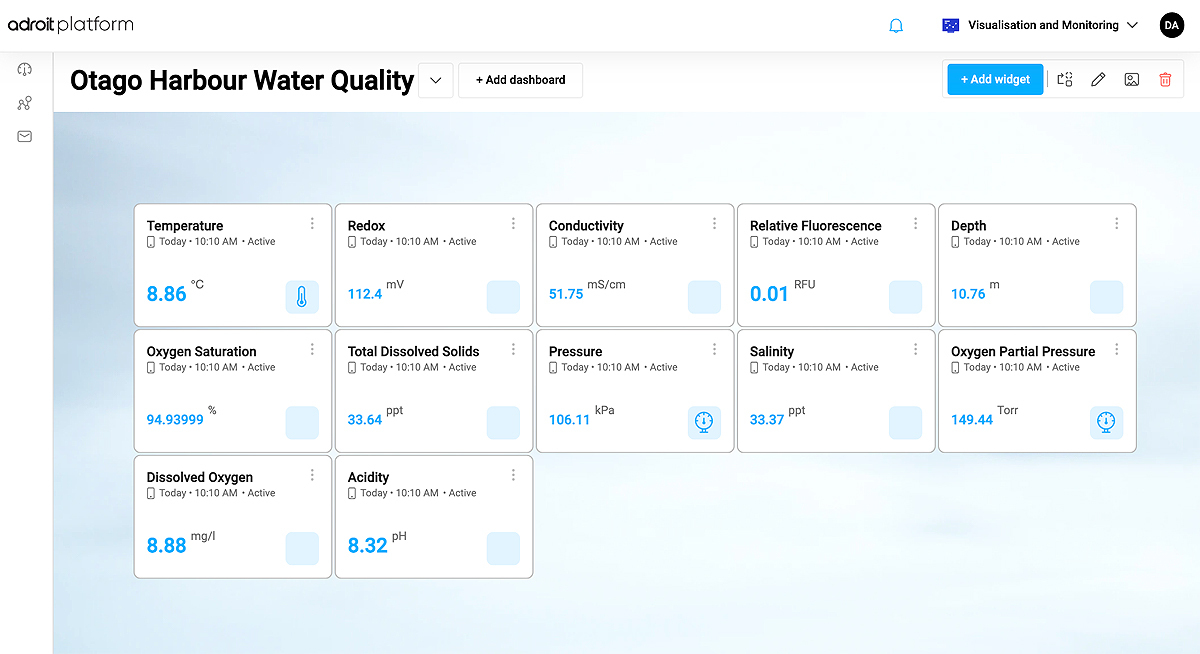The image size is (1200, 654).
Task: Click the Add widget button
Action: pos(995,80)
